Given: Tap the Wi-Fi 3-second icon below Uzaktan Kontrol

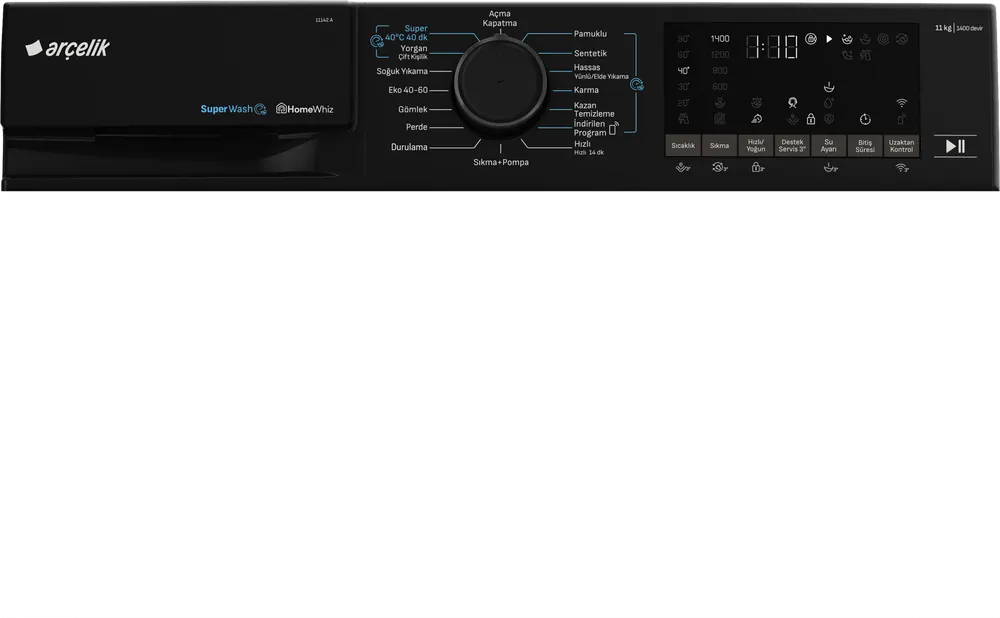Looking at the screenshot, I should pos(901,168).
